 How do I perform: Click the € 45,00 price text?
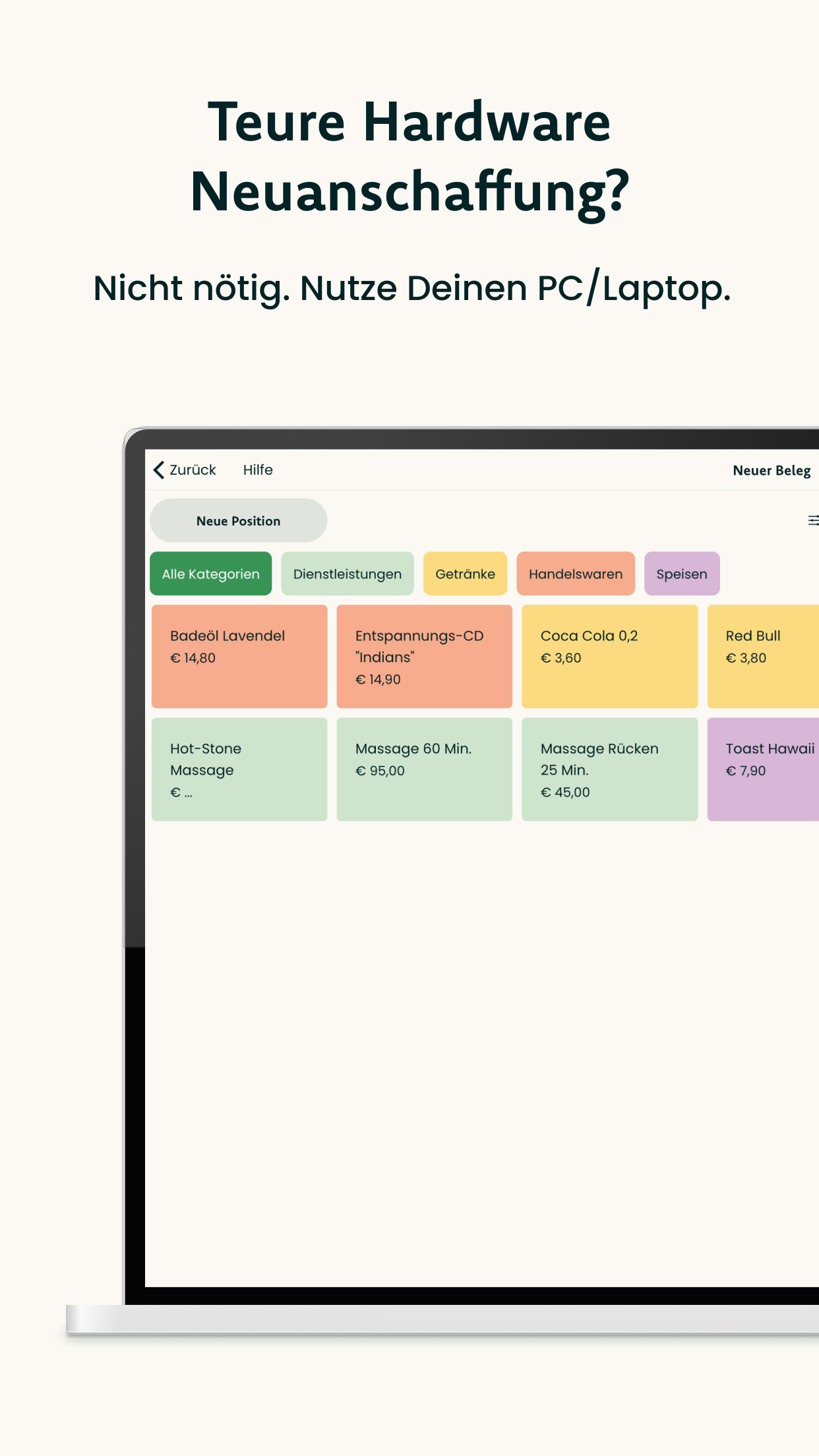(565, 792)
